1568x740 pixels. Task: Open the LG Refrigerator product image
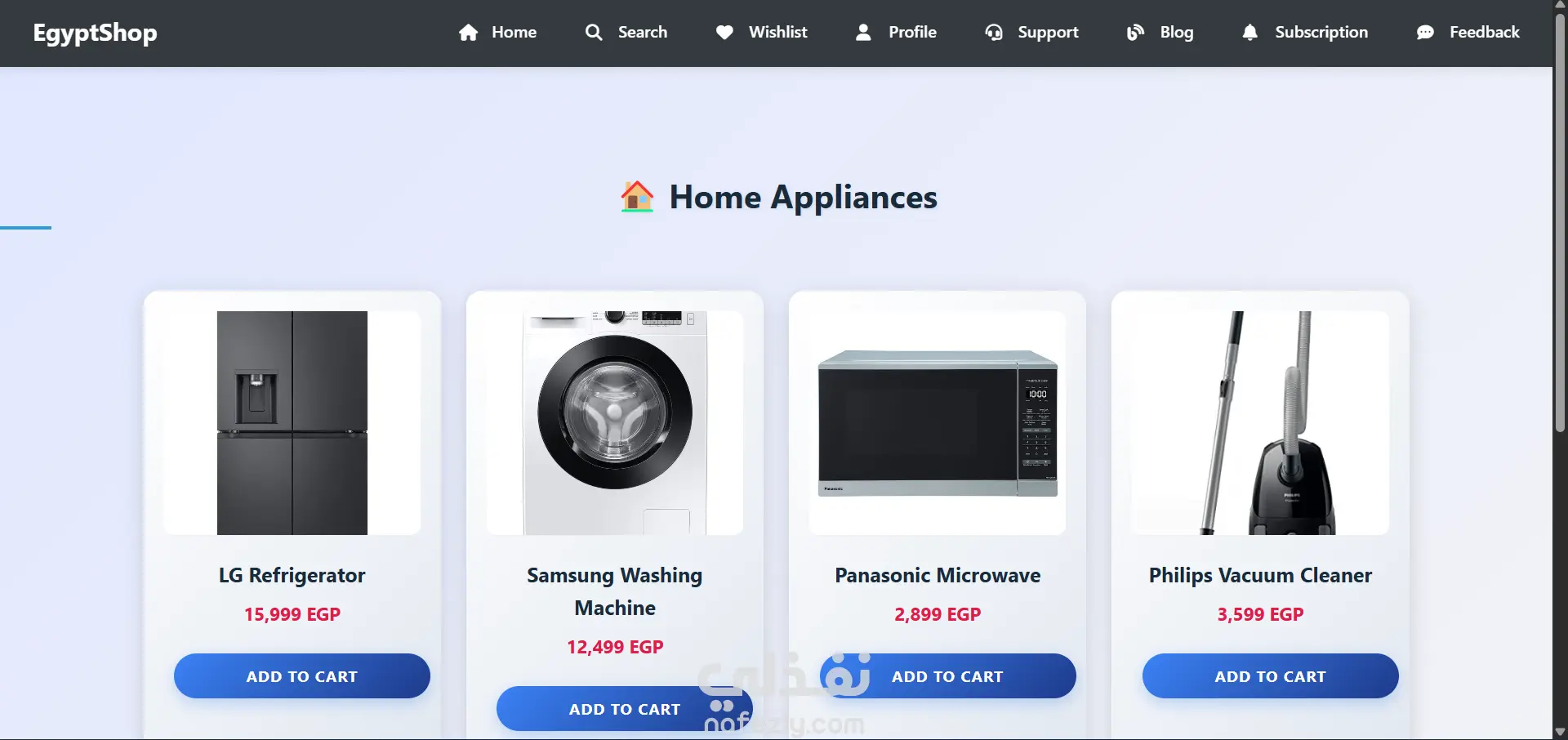click(x=292, y=423)
